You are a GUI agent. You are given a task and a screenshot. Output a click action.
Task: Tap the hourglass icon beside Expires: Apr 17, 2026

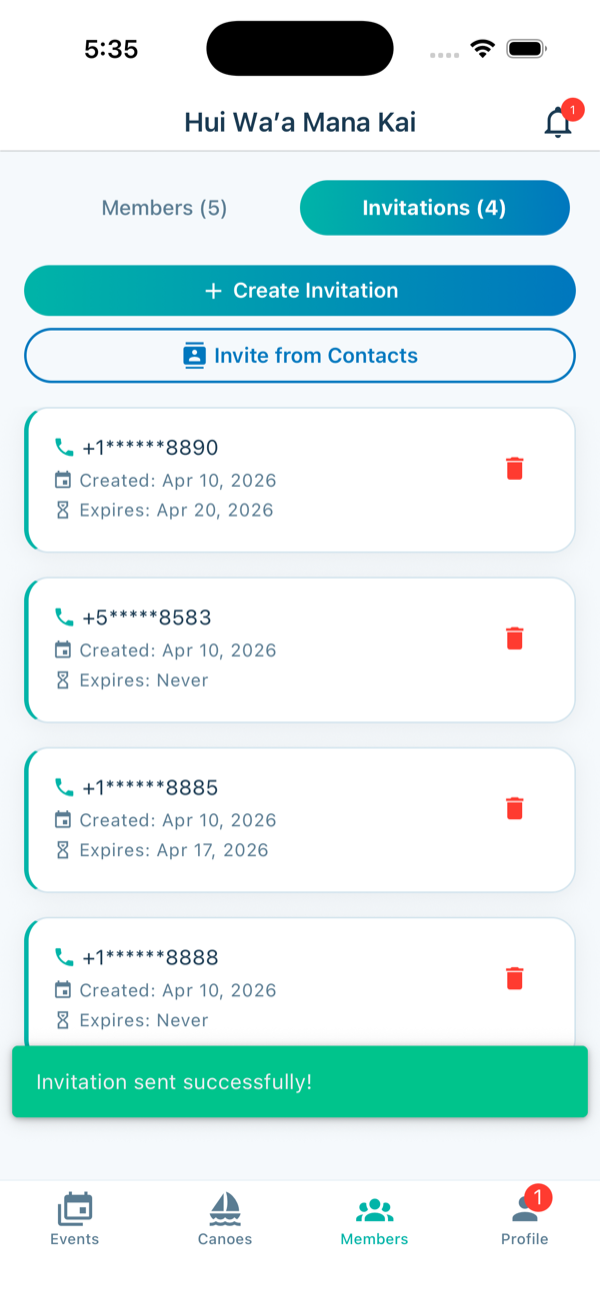pos(63,850)
